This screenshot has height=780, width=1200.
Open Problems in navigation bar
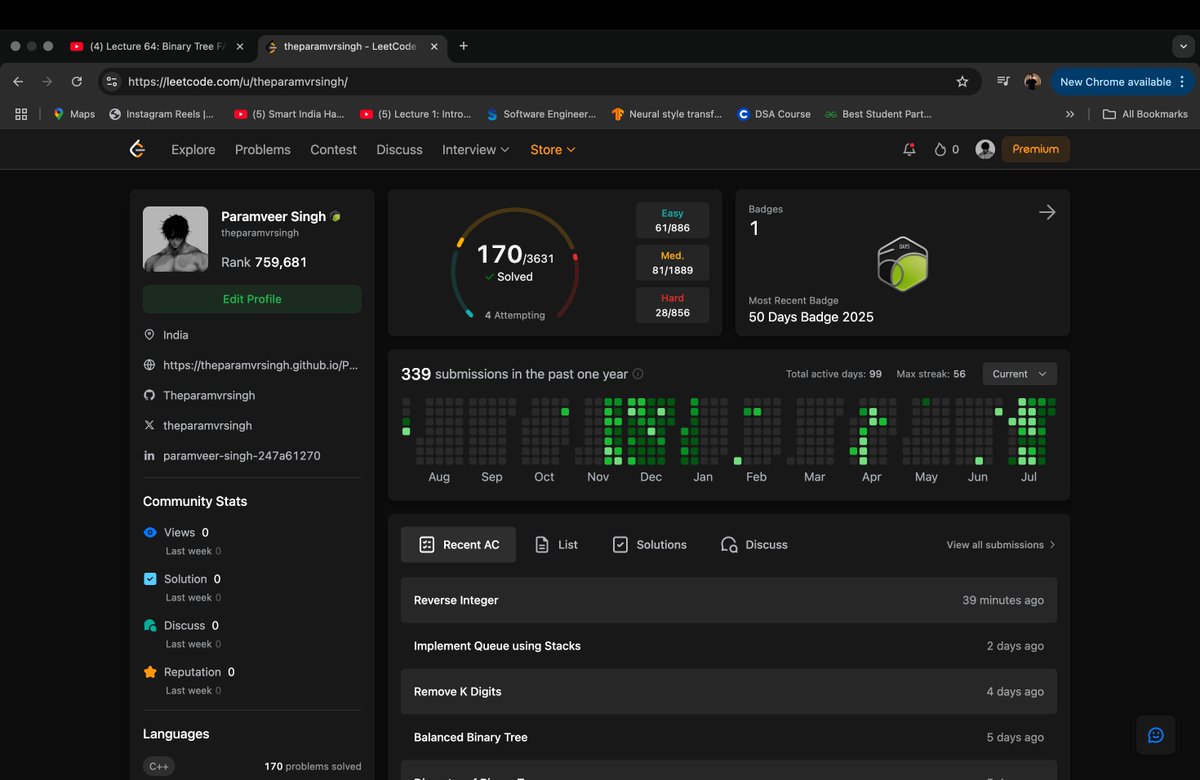pyautogui.click(x=263, y=149)
